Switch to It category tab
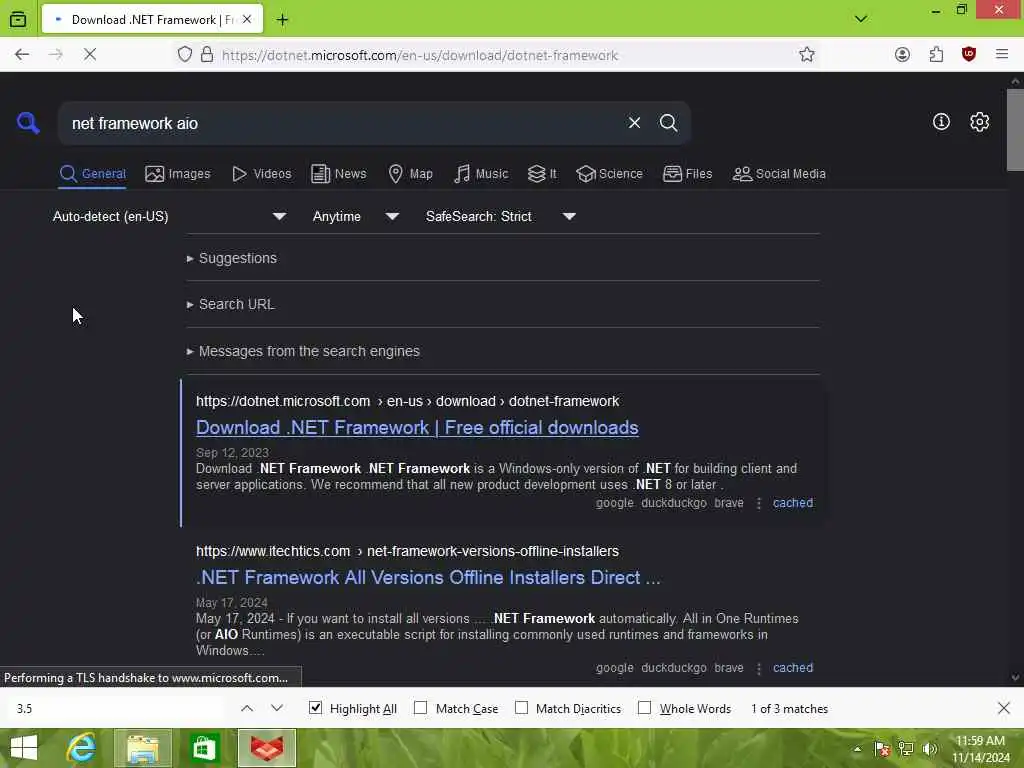This screenshot has width=1024, height=768. 543,174
